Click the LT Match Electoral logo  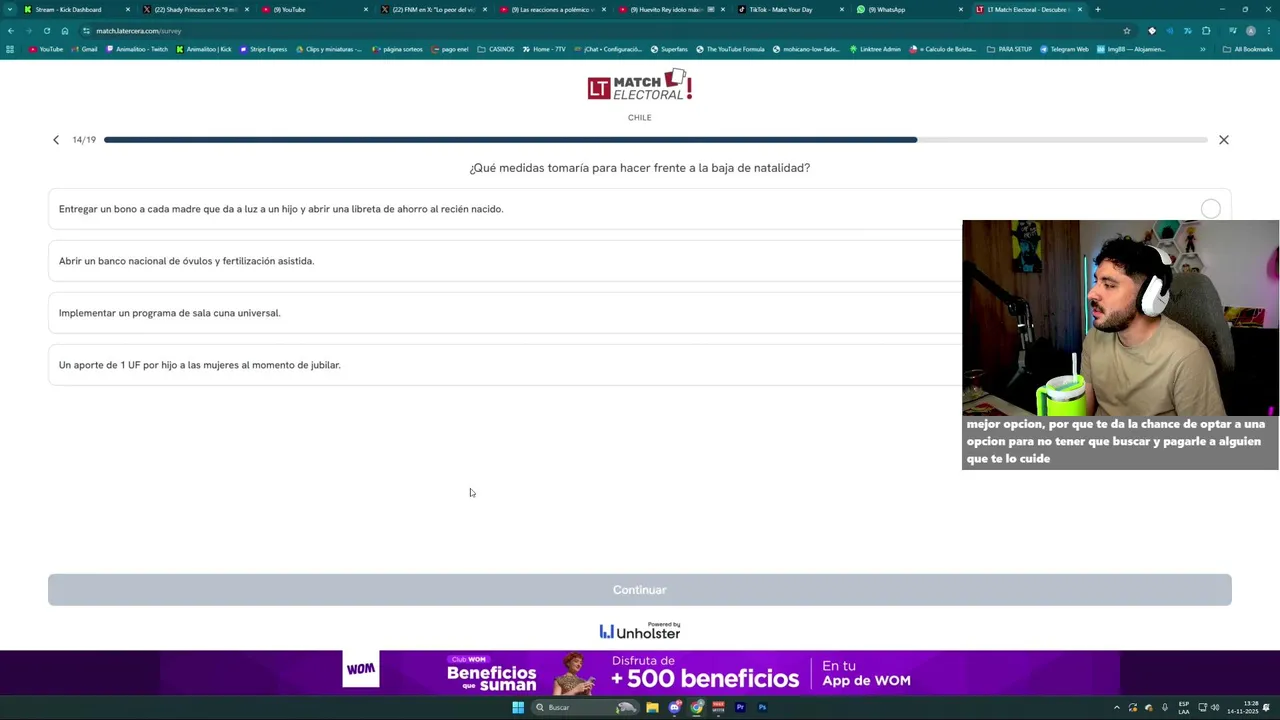coord(640,86)
